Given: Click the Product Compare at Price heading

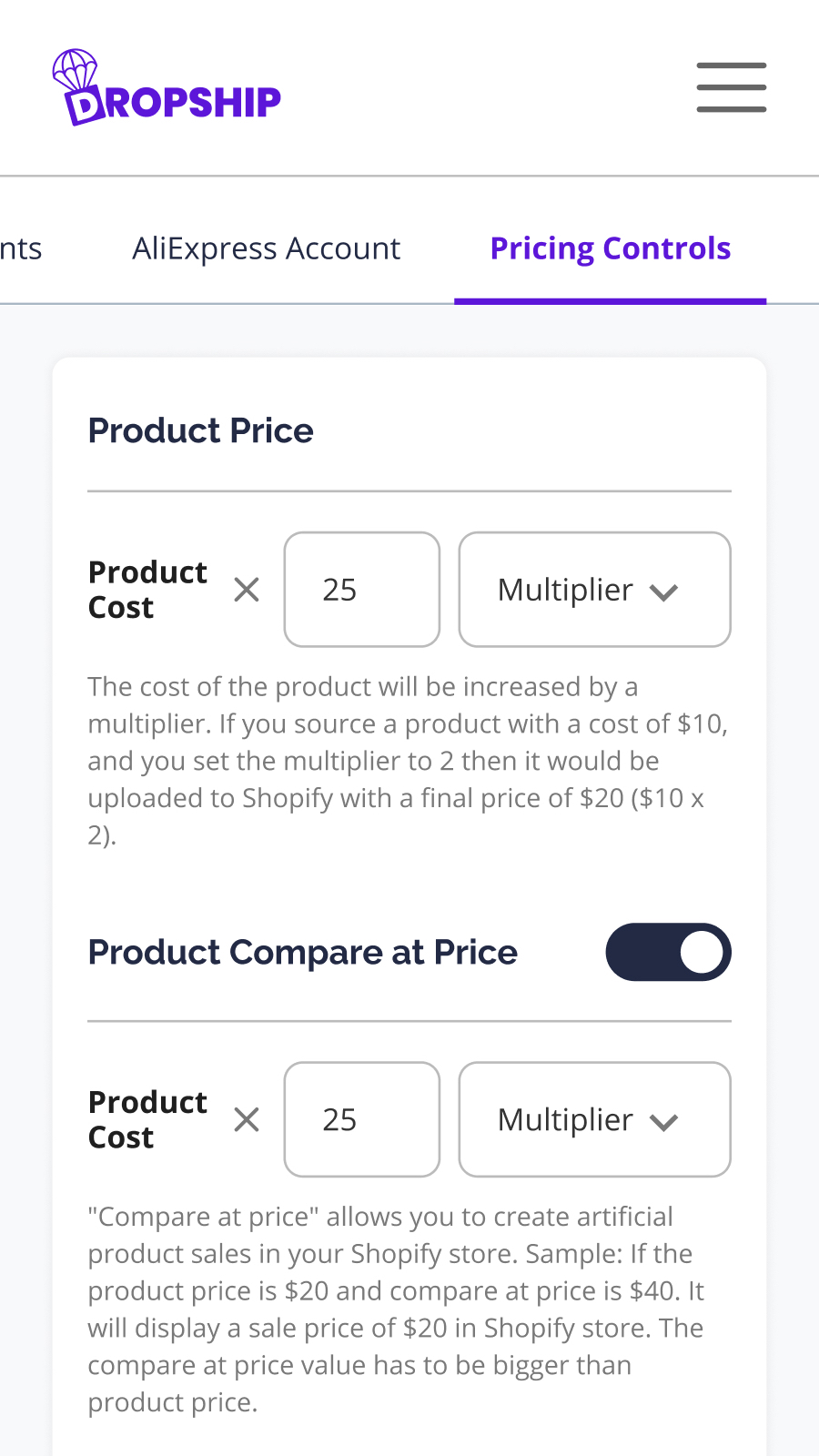Looking at the screenshot, I should (x=303, y=952).
